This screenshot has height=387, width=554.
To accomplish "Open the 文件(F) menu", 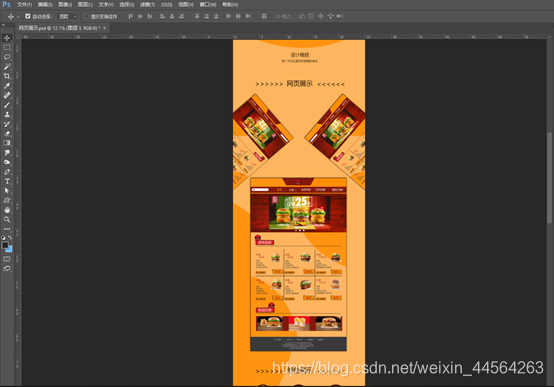I will click(24, 5).
